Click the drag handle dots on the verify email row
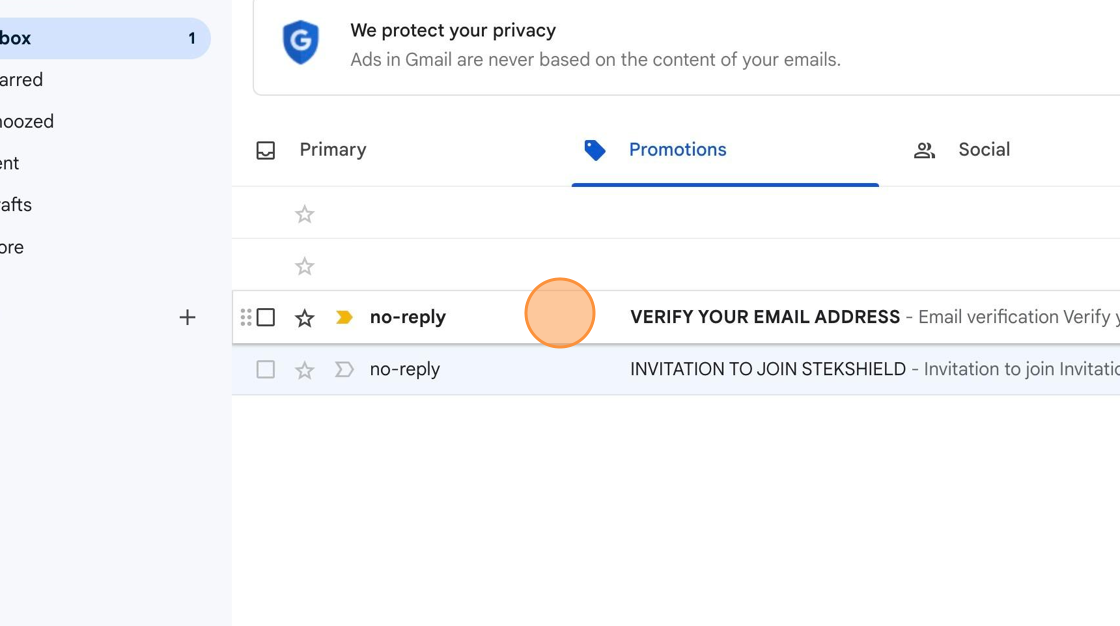The image size is (1120, 626). tap(246, 317)
